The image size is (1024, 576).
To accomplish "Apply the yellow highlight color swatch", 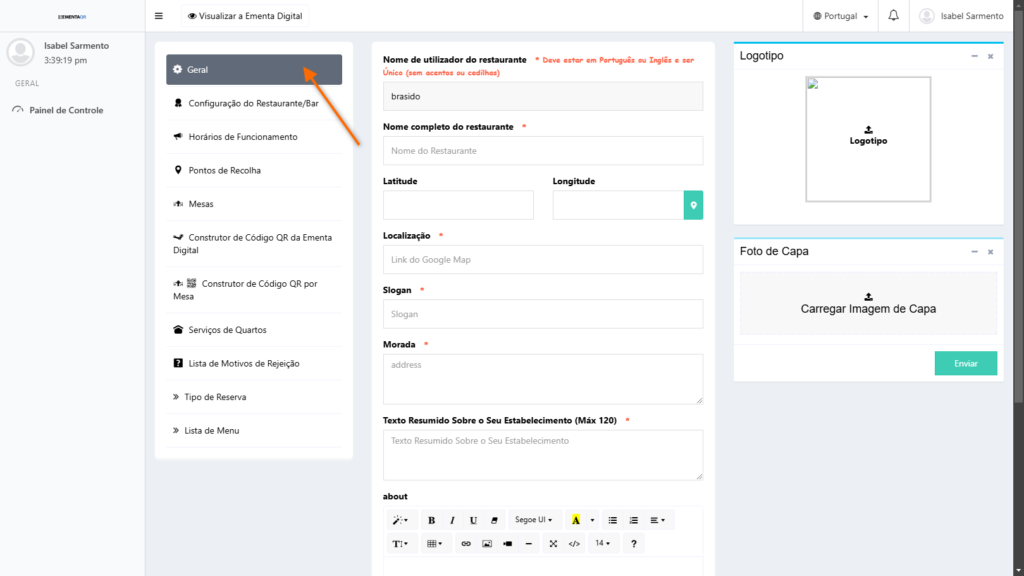I will pyautogui.click(x=575, y=520).
